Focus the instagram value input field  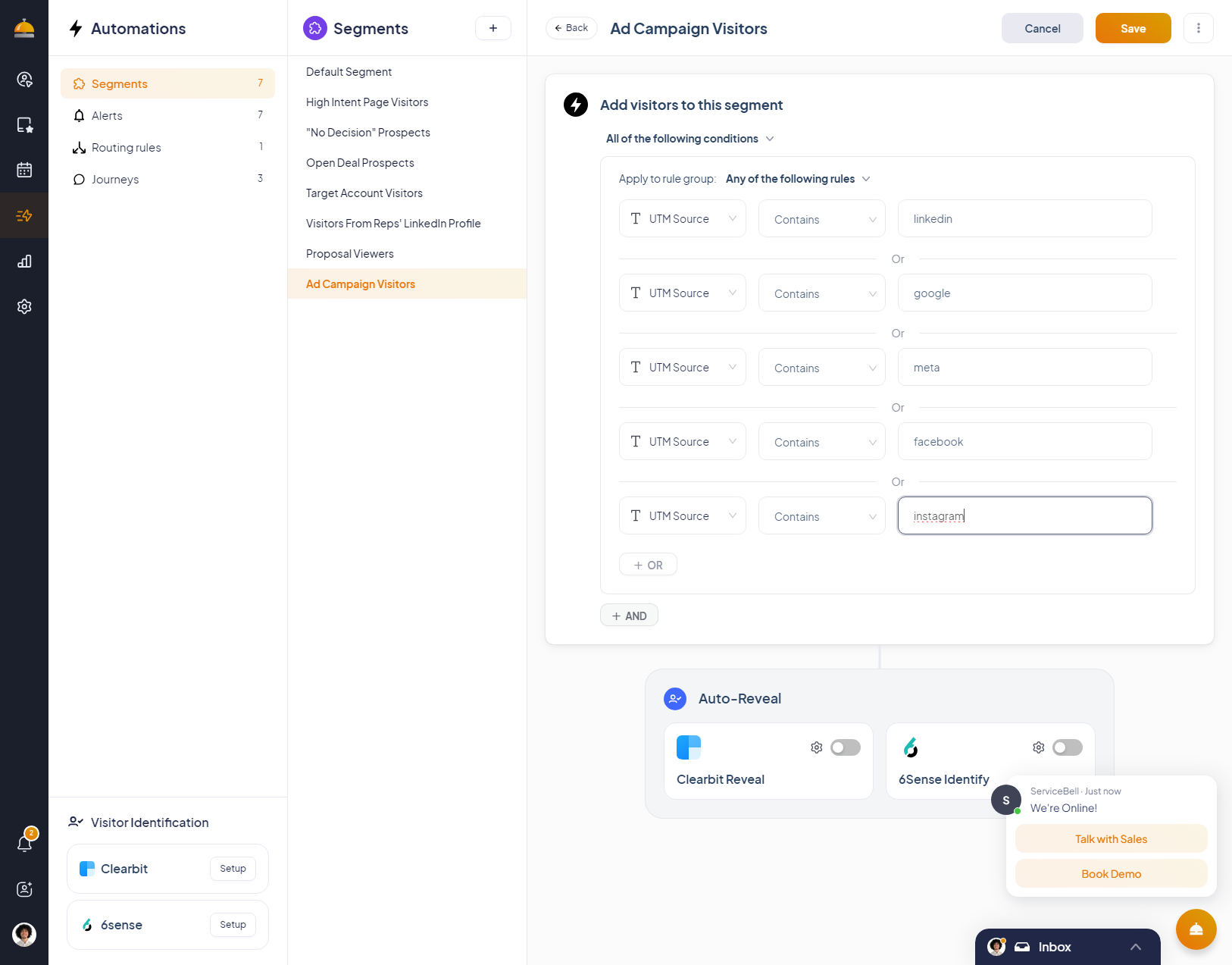click(1024, 515)
